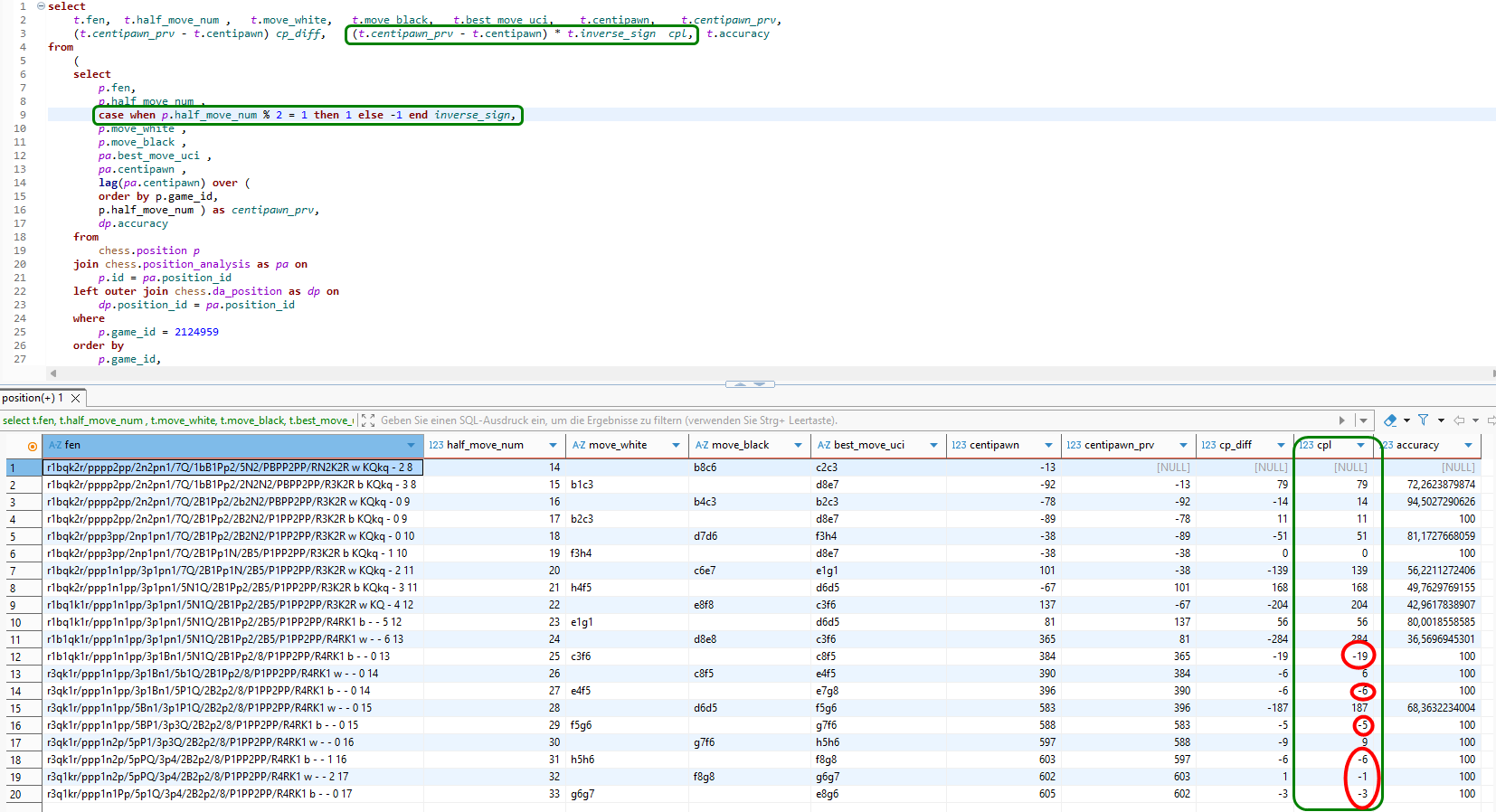Click the eraser clear-filter icon
Viewport: 1496px width, 812px height.
coord(1390,420)
